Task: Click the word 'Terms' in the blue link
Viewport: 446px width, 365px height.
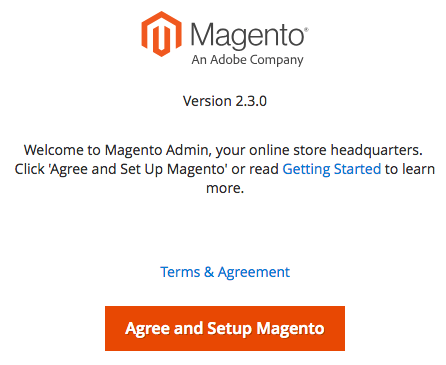Action: tap(180, 272)
